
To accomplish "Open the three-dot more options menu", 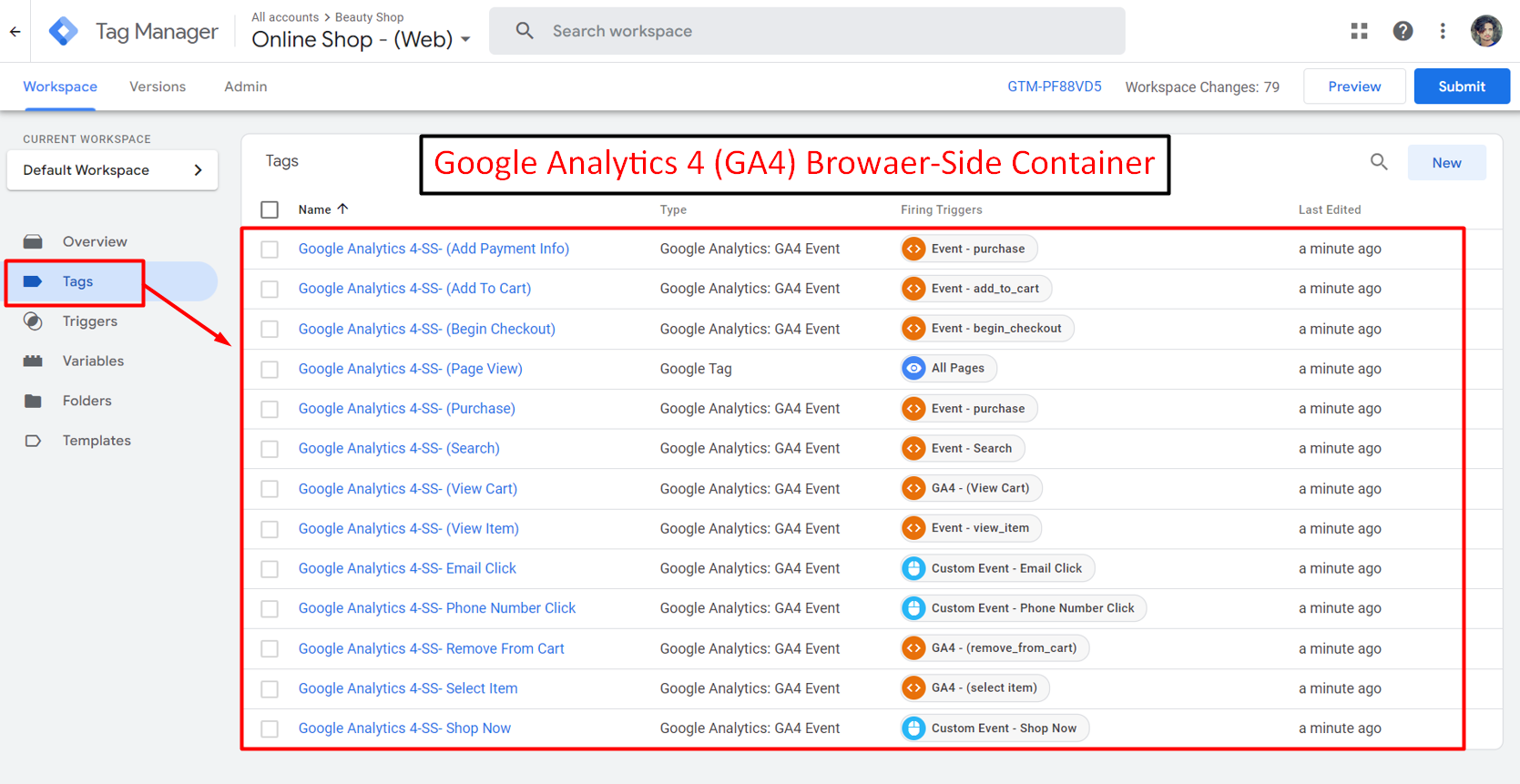I will click(x=1443, y=31).
